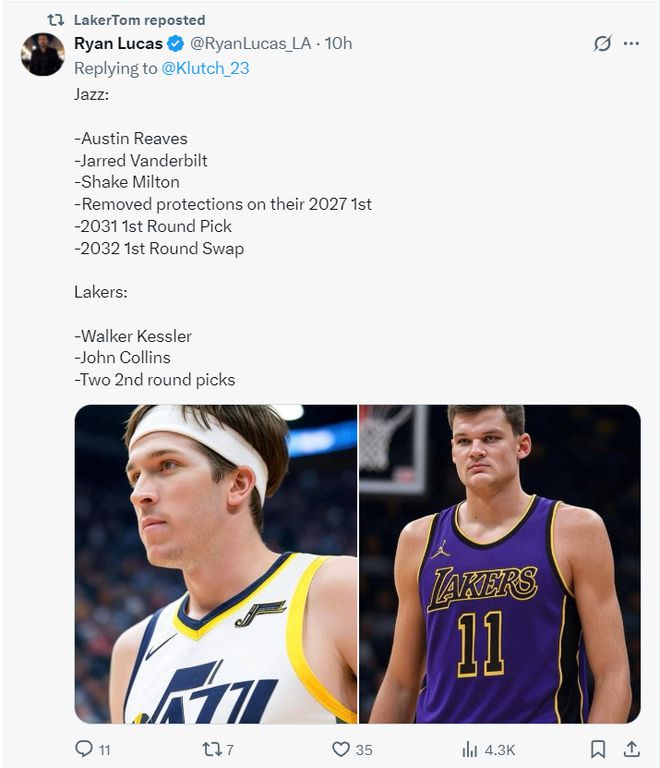Open the Jazz jersey photo on left
The height and width of the screenshot is (768, 660).
[215, 563]
